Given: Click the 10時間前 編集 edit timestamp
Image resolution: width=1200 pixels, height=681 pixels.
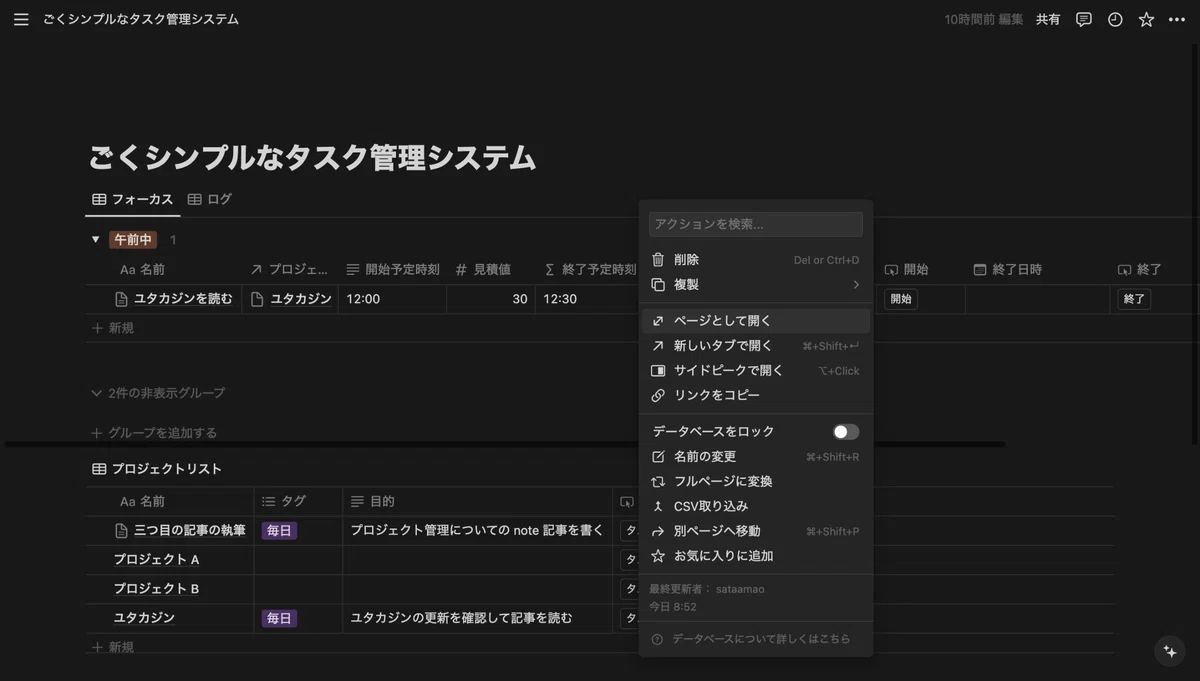Looking at the screenshot, I should [x=984, y=19].
